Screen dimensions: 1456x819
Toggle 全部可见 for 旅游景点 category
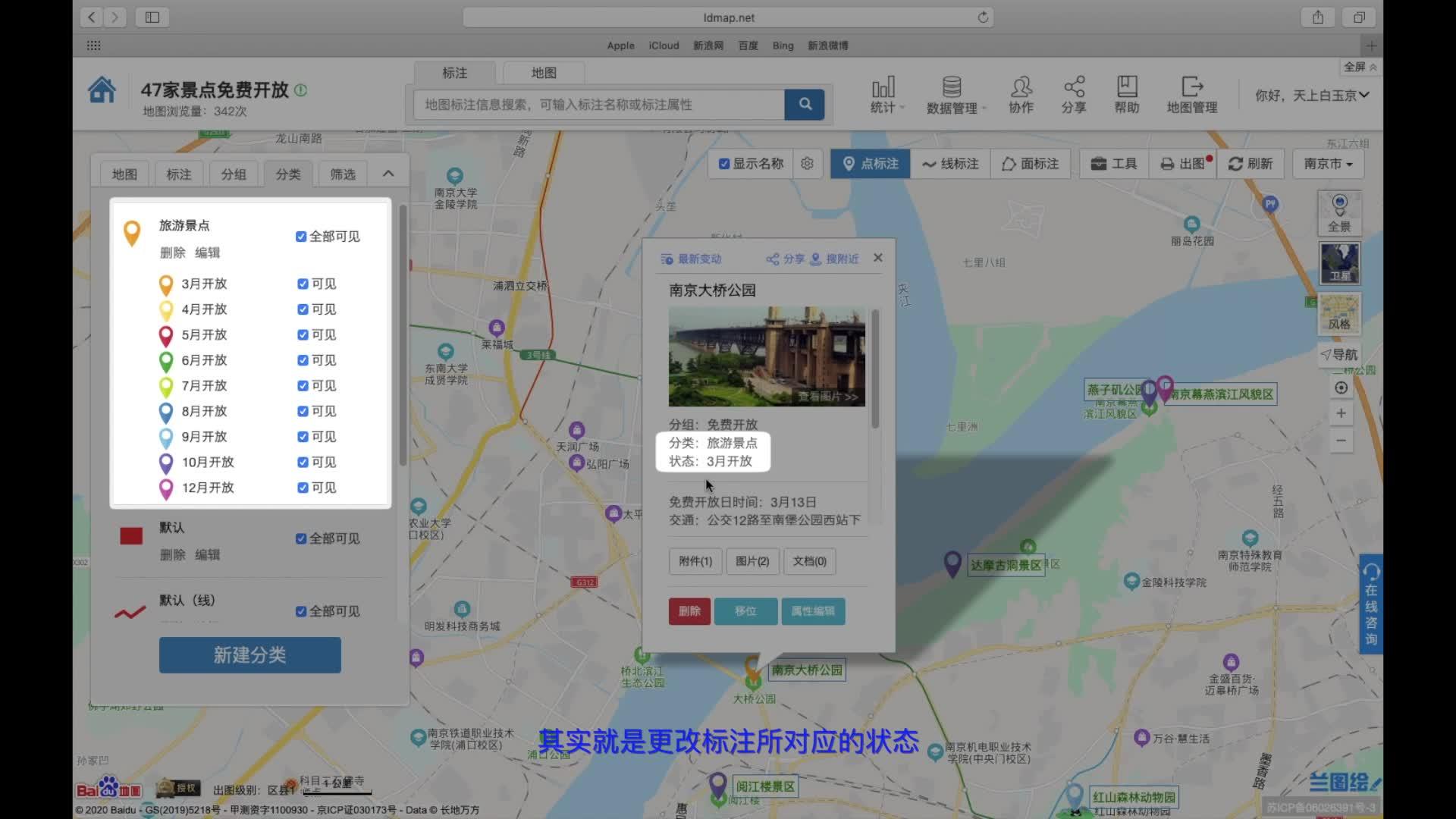coord(301,237)
